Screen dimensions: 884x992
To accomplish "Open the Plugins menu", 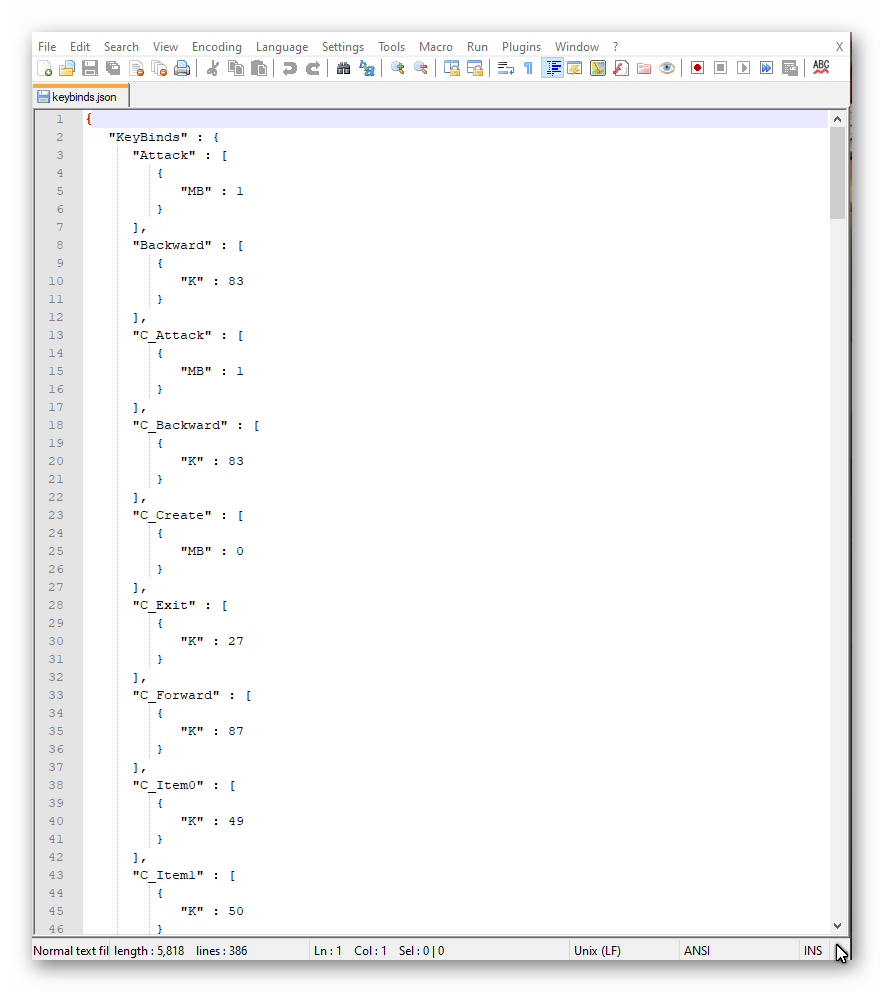I will coord(521,47).
